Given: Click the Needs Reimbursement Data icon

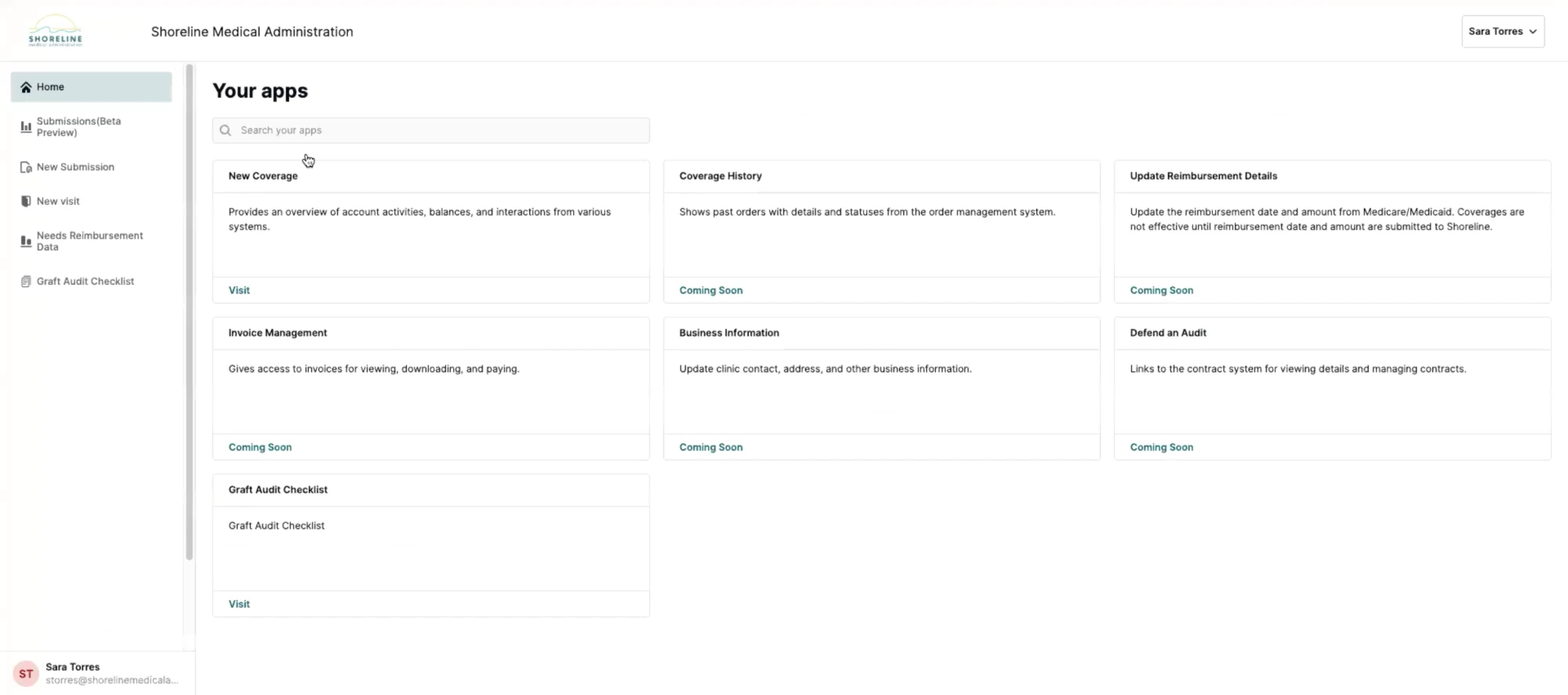Looking at the screenshot, I should 26,242.
